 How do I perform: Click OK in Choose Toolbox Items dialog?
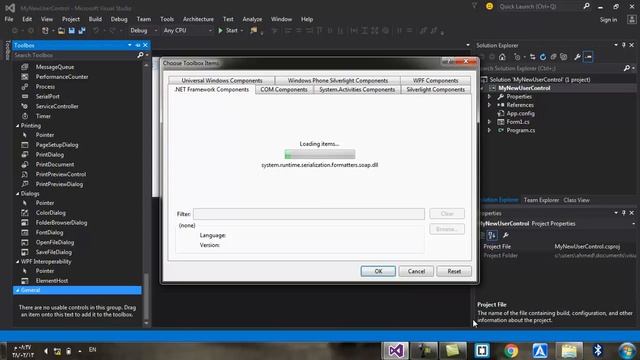[378, 271]
